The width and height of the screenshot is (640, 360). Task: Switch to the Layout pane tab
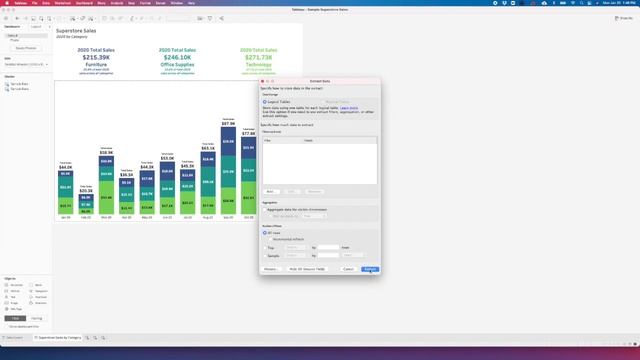pyautogui.click(x=36, y=27)
